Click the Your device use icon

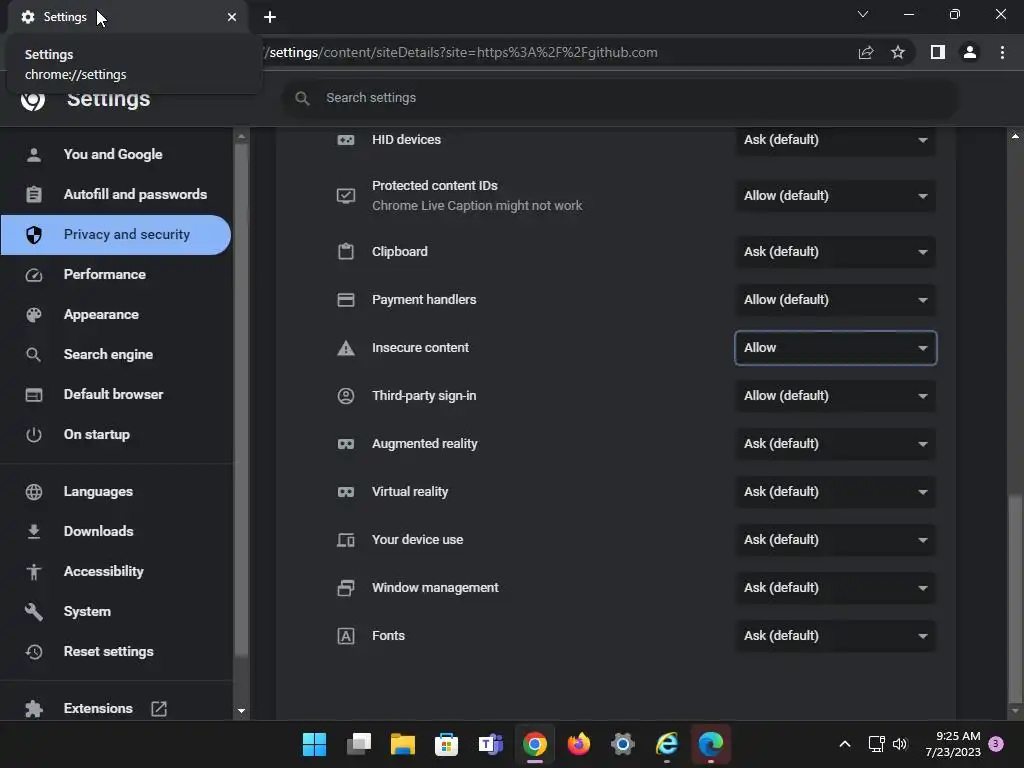(x=345, y=540)
